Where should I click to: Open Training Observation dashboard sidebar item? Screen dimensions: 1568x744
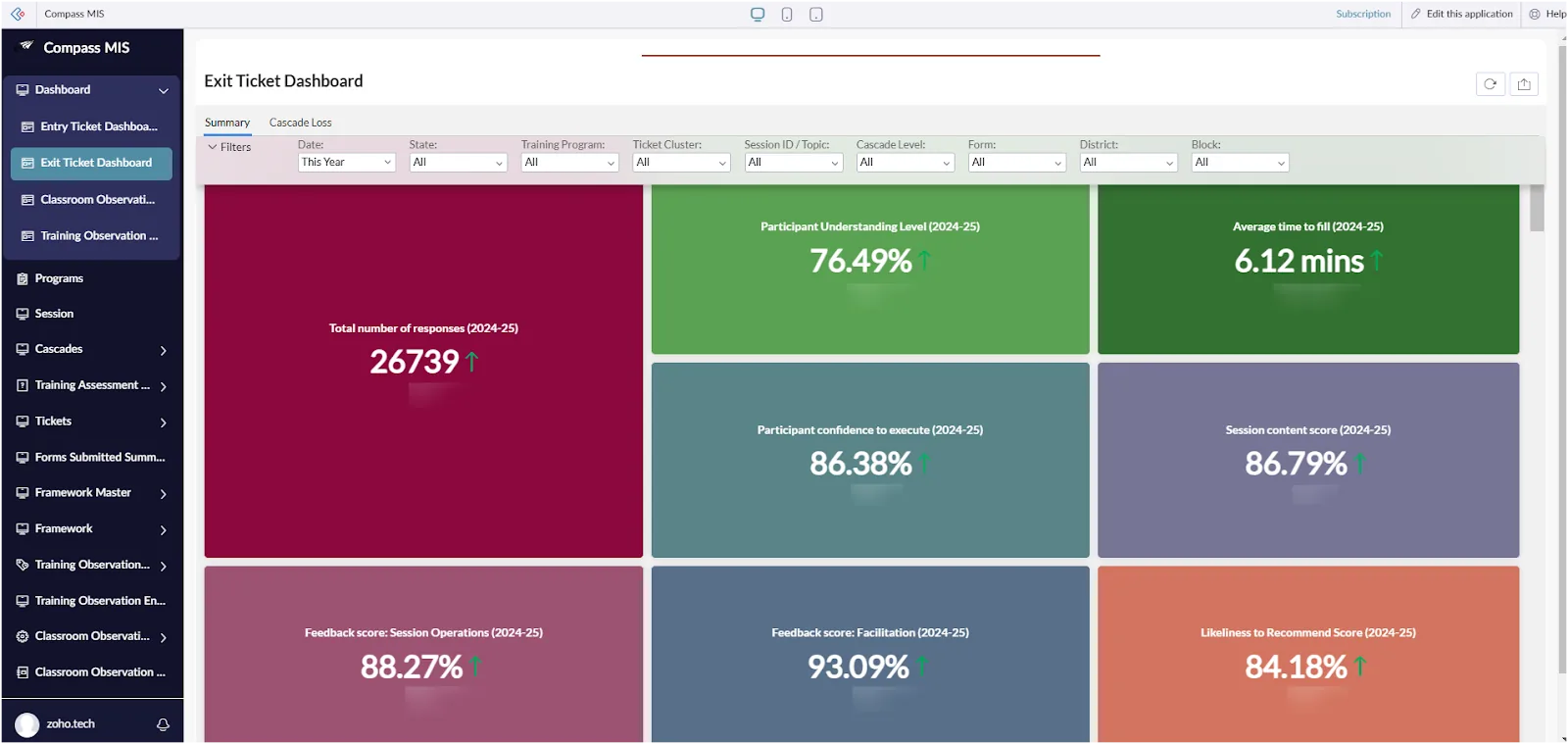91,236
